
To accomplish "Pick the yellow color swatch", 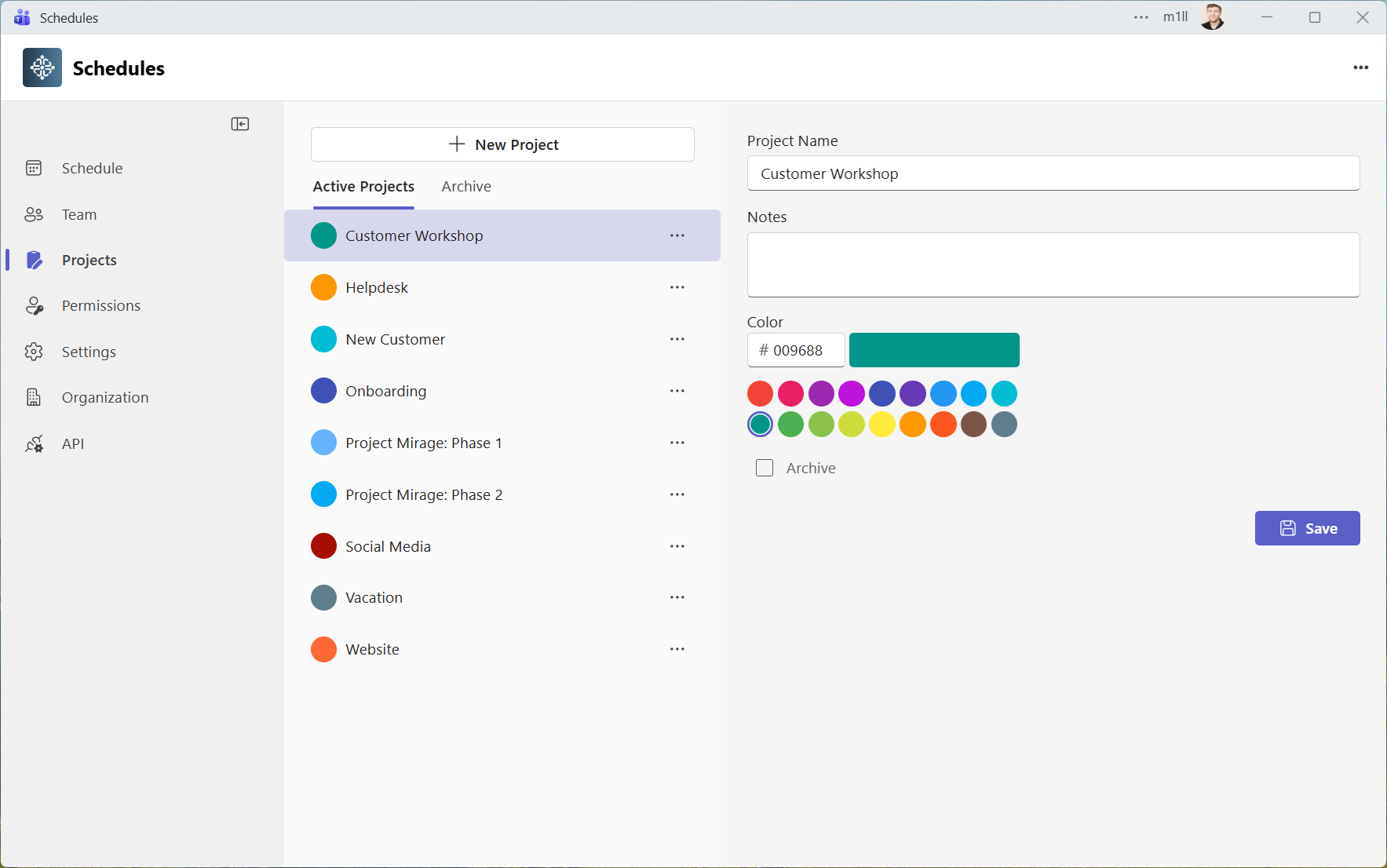I will pos(882,425).
